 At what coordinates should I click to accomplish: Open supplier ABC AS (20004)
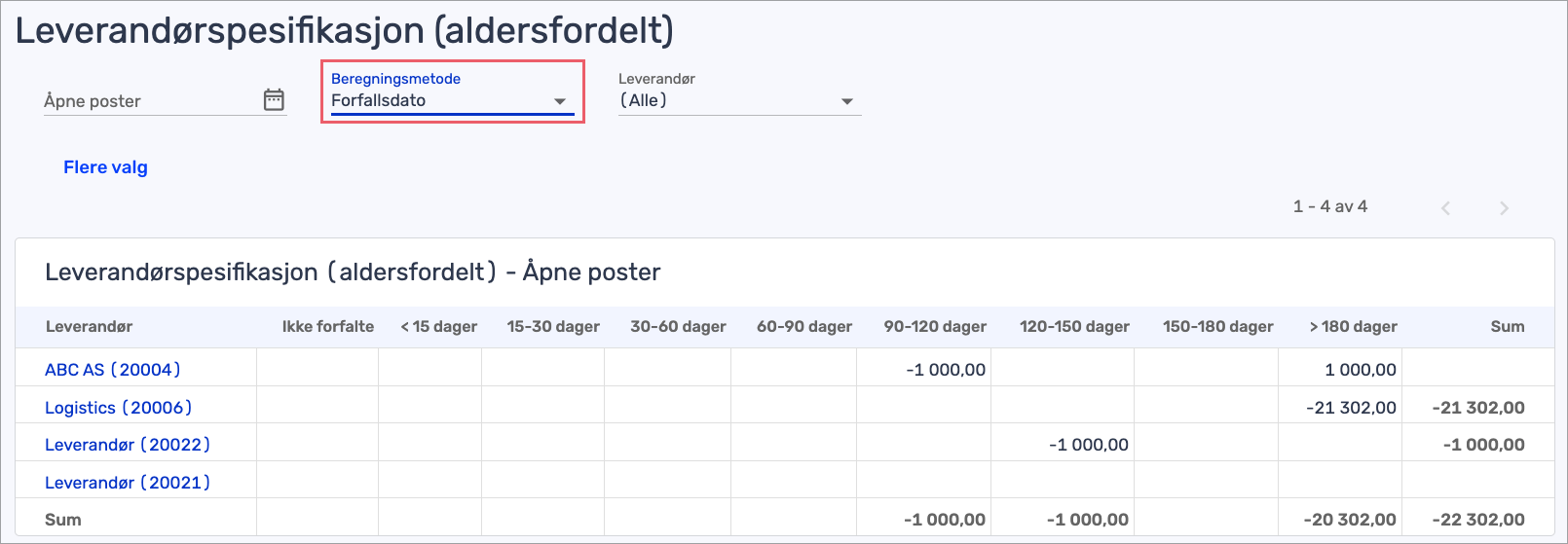pos(113,370)
